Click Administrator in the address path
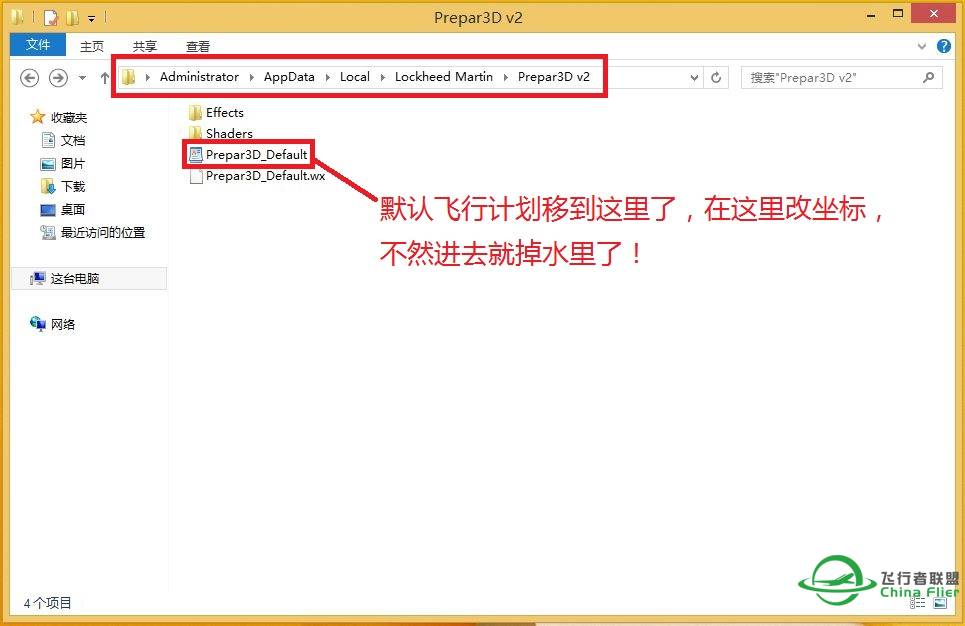 [199, 77]
